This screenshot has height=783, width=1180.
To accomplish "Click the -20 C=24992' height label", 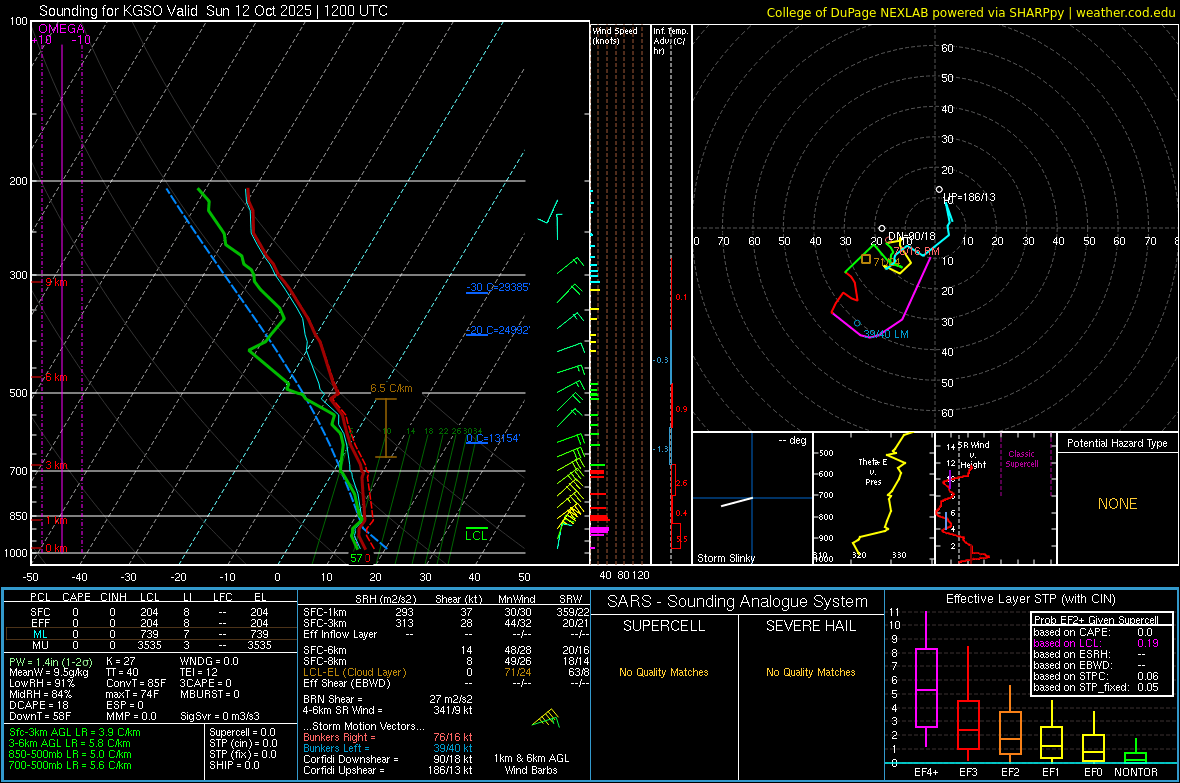I will pyautogui.click(x=498, y=330).
